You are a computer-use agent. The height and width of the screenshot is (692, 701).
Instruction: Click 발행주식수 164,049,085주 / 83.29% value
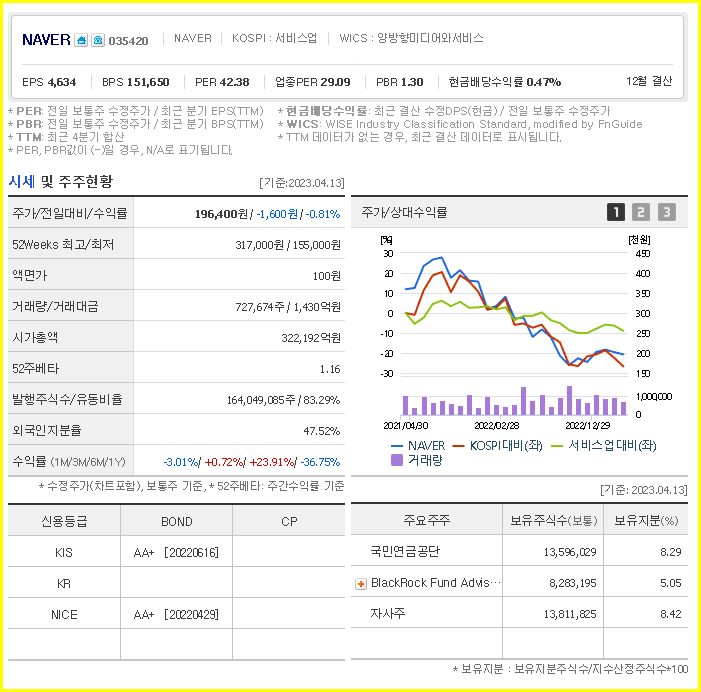coord(283,400)
